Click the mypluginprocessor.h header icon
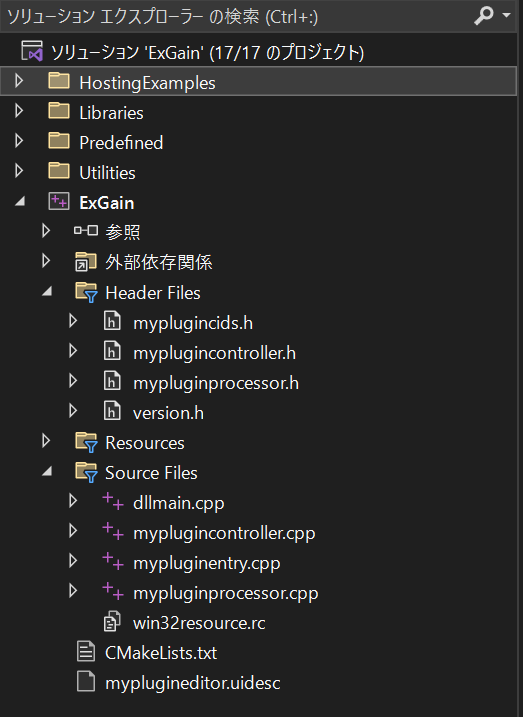Viewport: 523px width, 717px height. [x=112, y=381]
